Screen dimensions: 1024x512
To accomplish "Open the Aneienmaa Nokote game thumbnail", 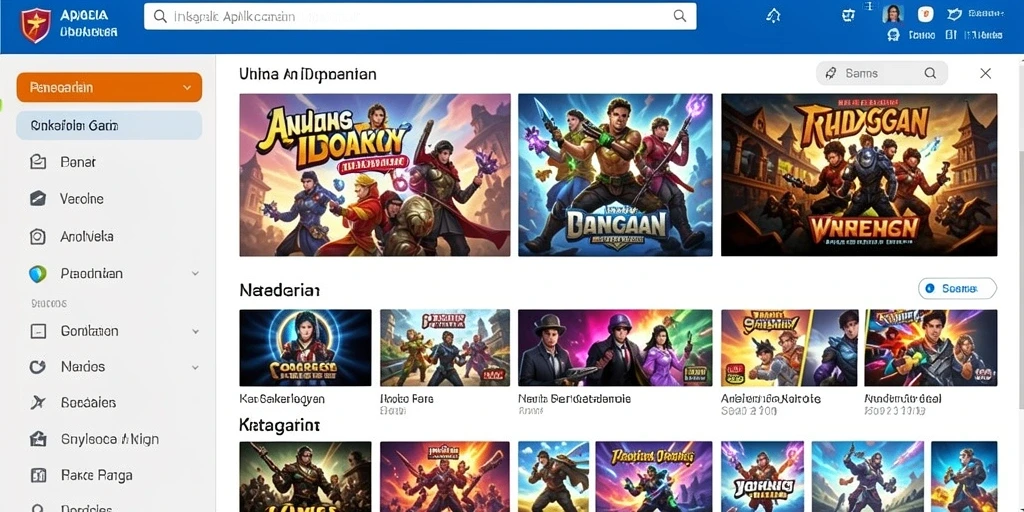I will [x=789, y=347].
